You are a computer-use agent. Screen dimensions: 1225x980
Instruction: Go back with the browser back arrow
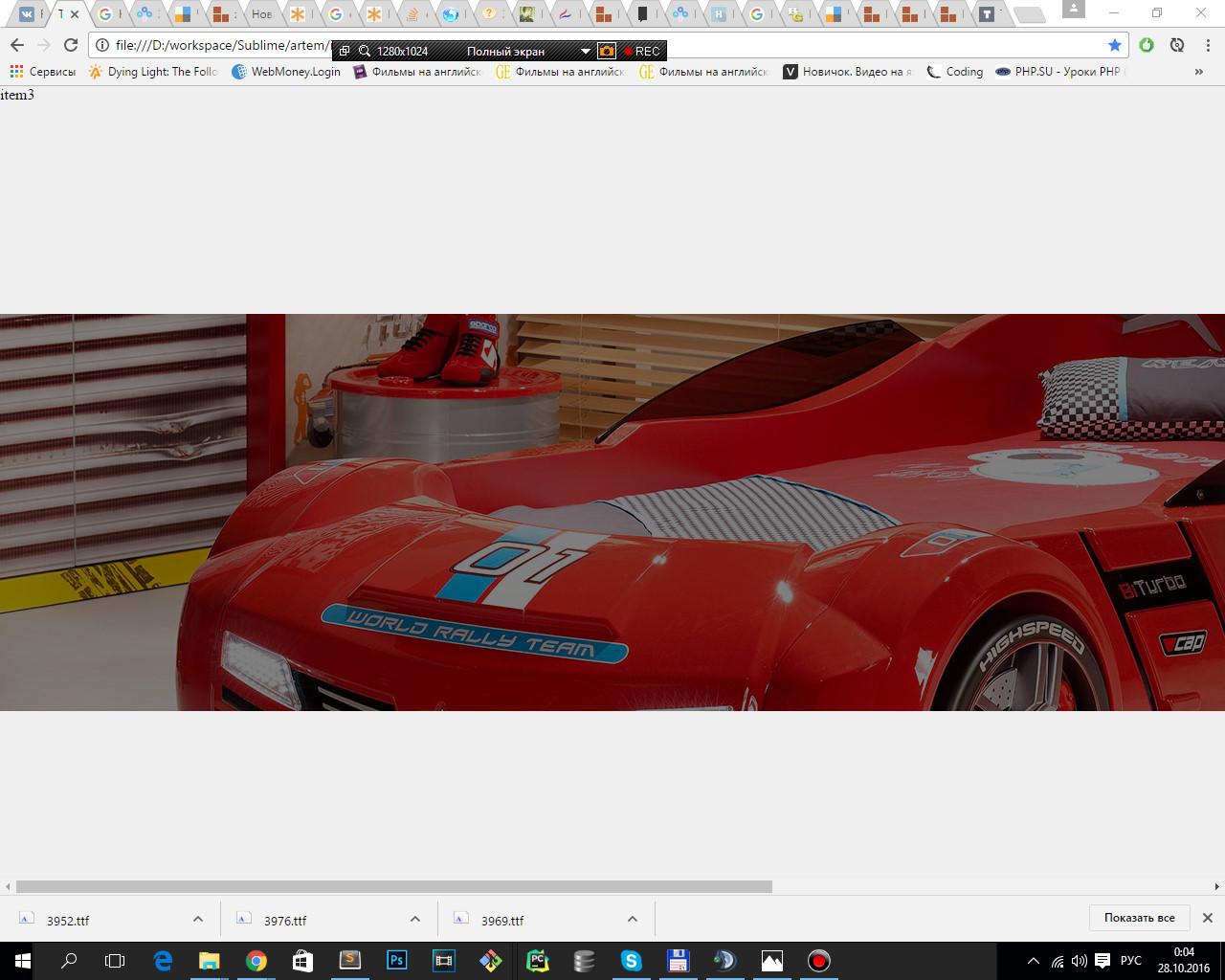click(x=16, y=45)
